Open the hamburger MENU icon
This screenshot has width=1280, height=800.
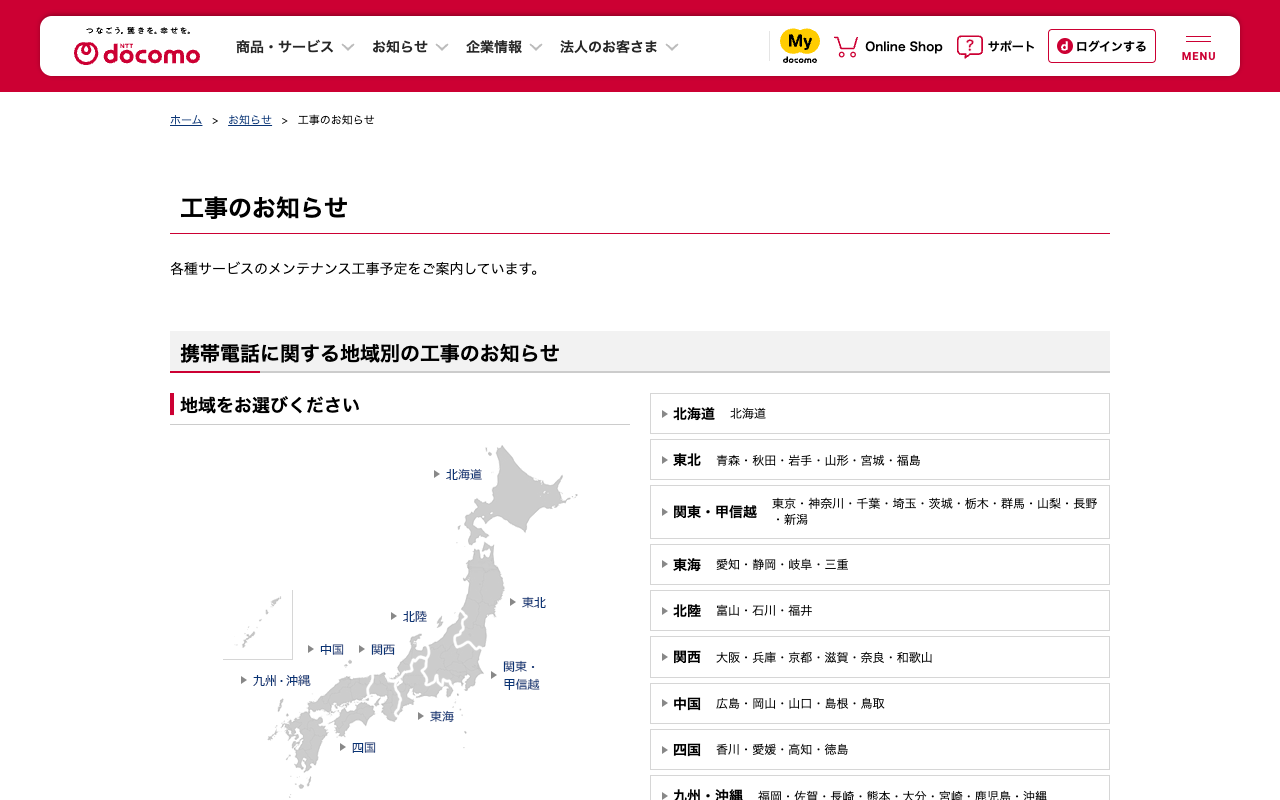[1198, 47]
